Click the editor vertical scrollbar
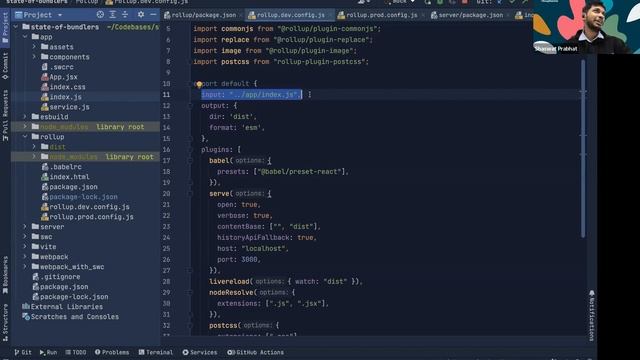Screen dimensions: 640x360 point(583,148)
